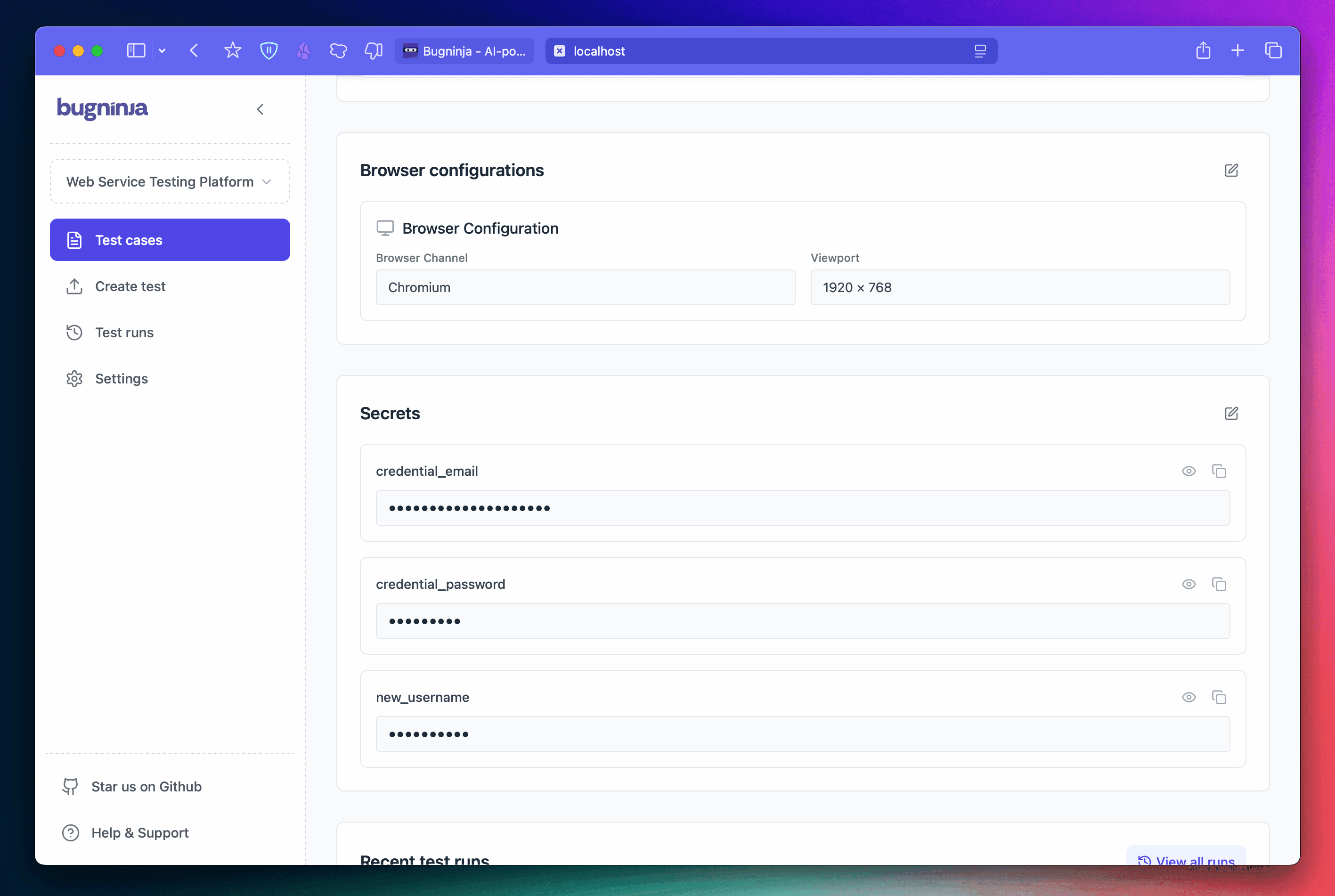Toggle the browser sidebar panel icon

tap(136, 51)
